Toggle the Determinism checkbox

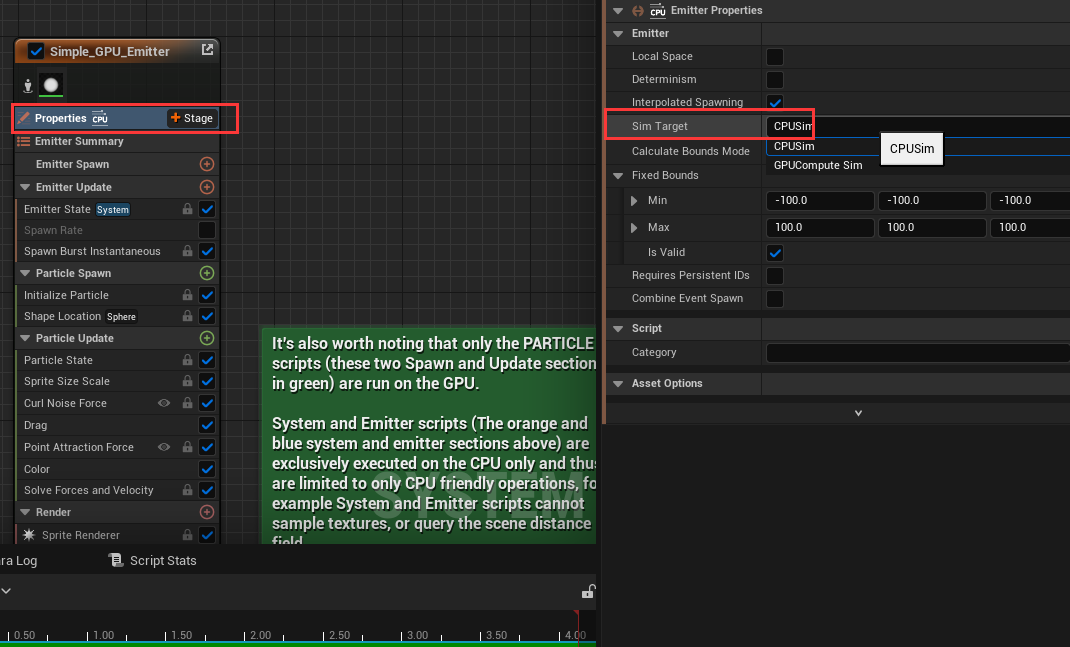(x=774, y=79)
